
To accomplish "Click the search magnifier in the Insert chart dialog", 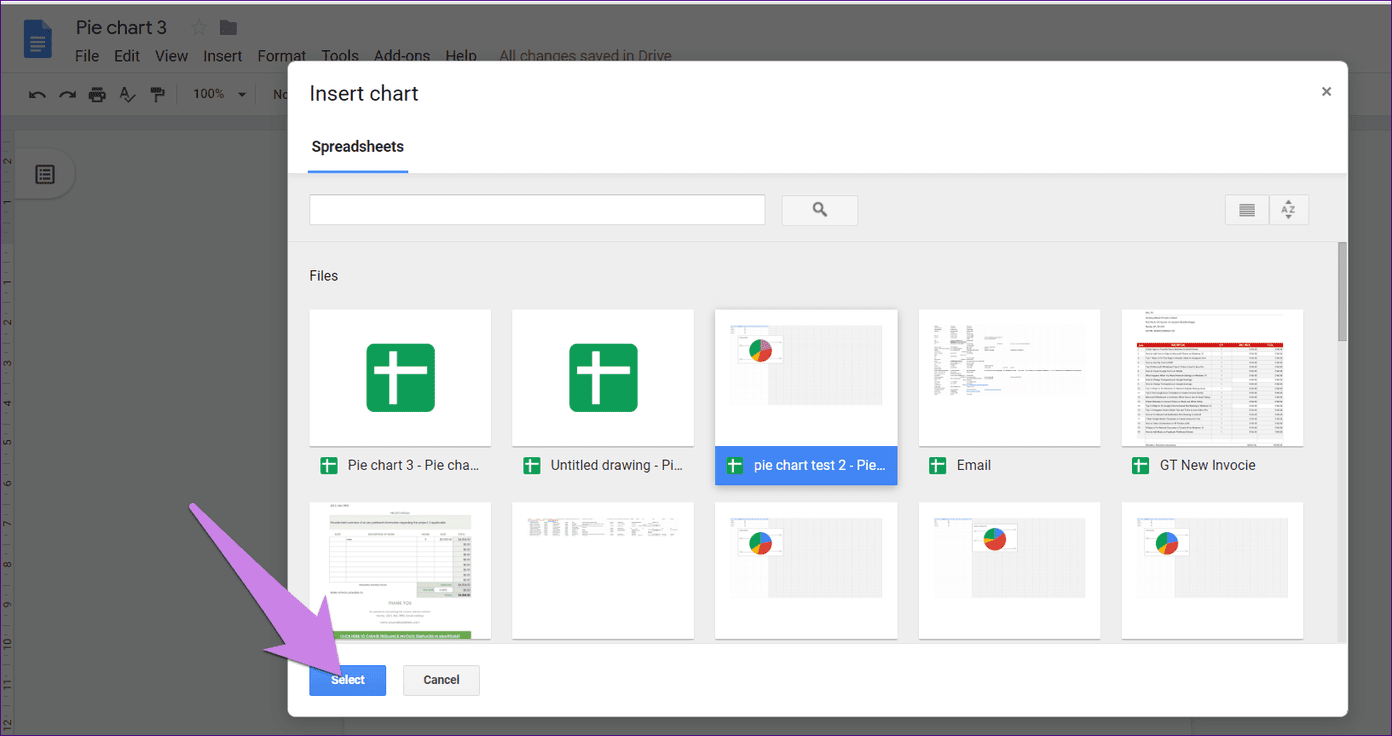I will coord(819,210).
